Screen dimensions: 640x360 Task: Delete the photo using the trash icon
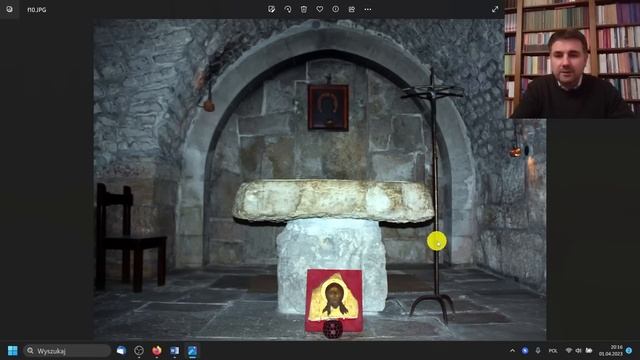[x=304, y=9]
